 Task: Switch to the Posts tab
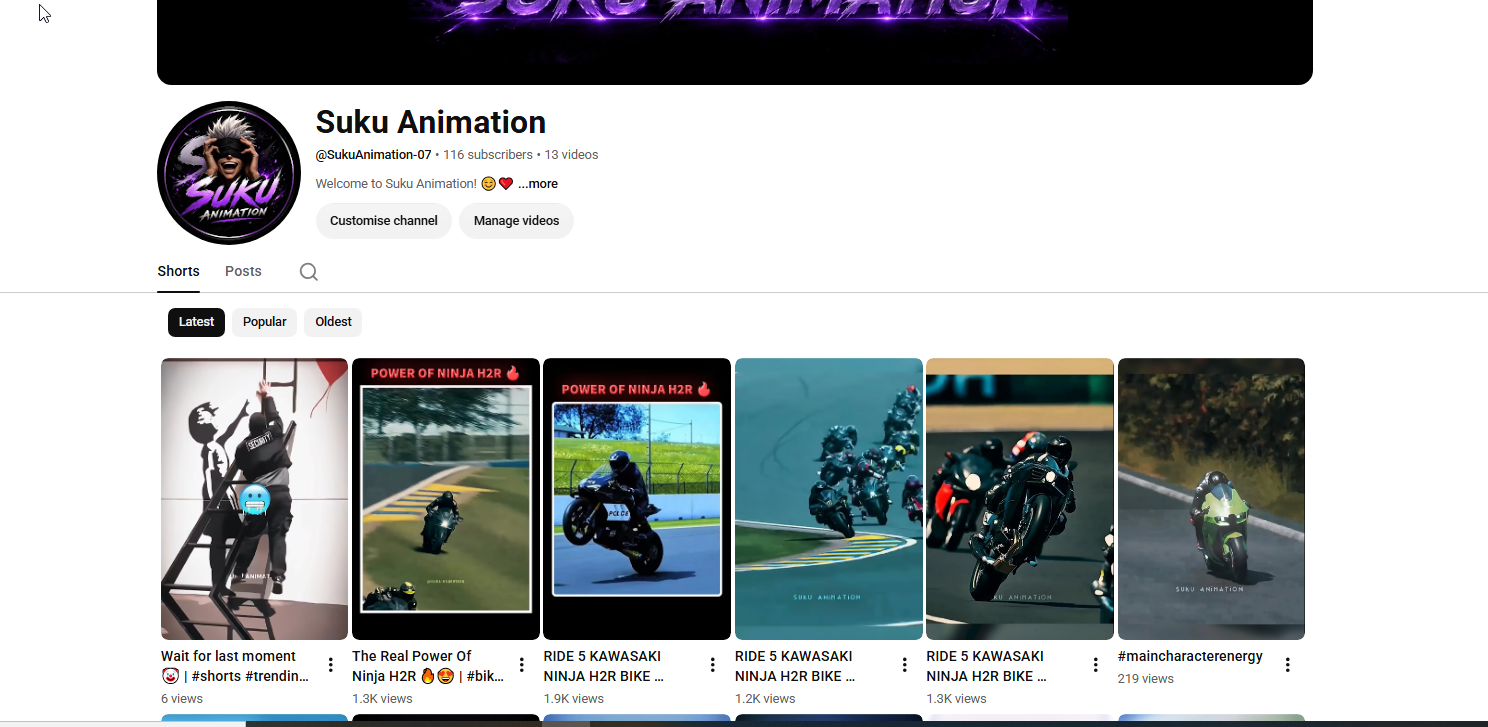(x=243, y=271)
